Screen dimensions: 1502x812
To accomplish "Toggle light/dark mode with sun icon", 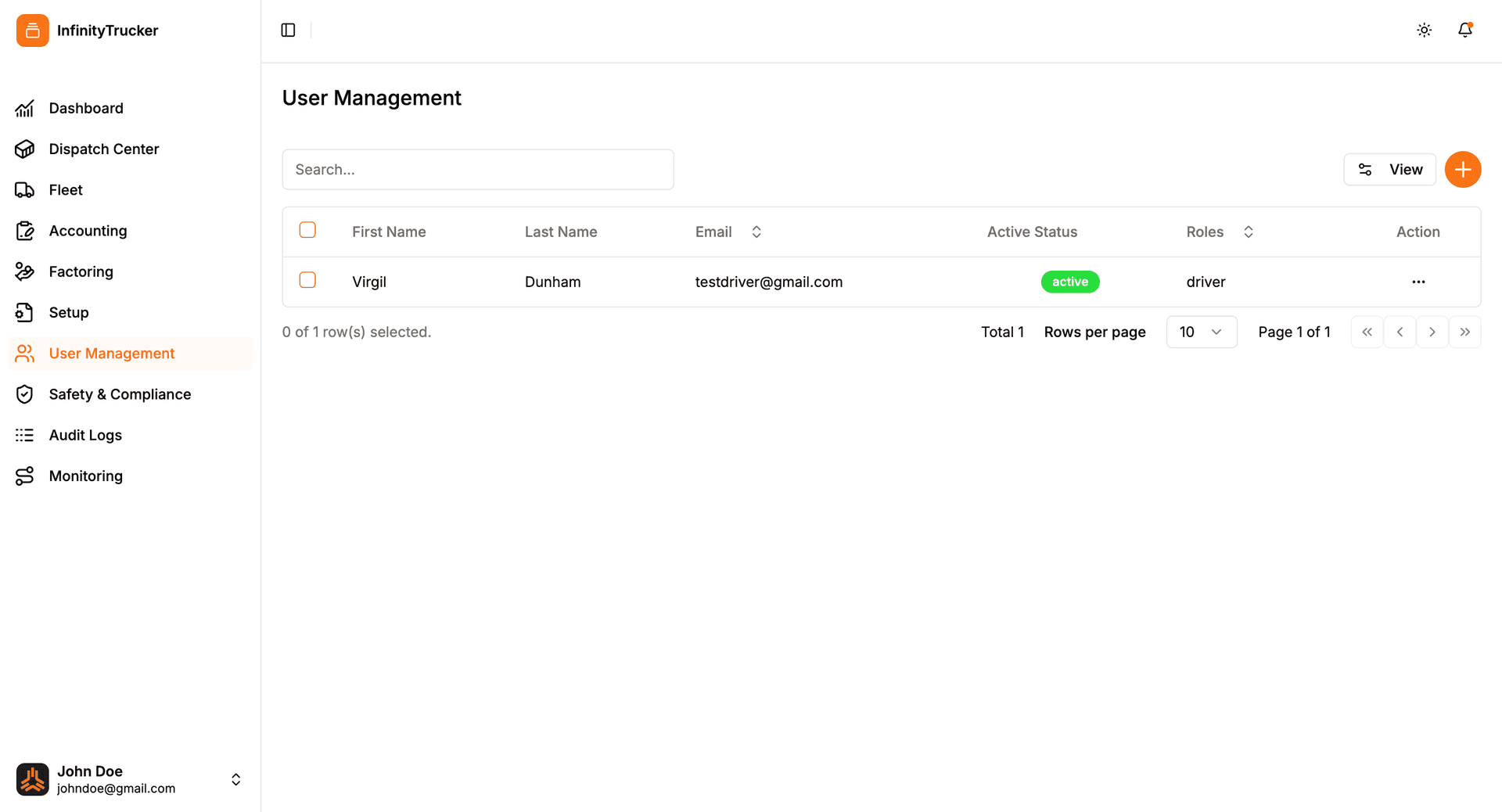I will pyautogui.click(x=1424, y=30).
